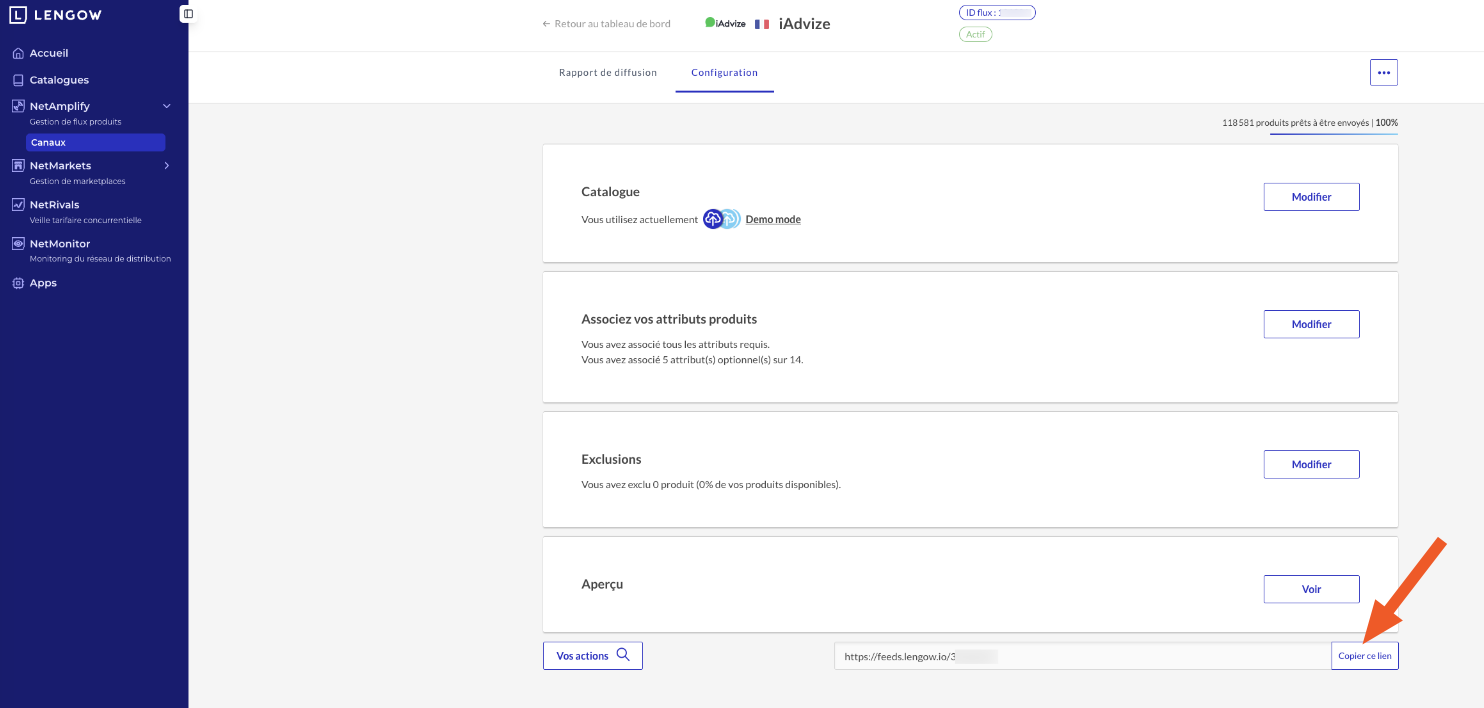
Task: Click Modifier for the Exclusions section
Action: (x=1311, y=464)
